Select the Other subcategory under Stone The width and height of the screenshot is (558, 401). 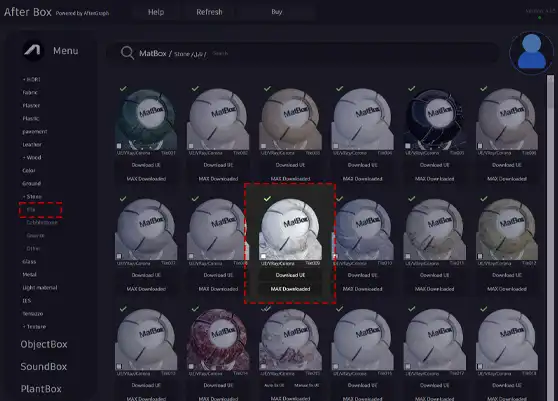(33, 248)
